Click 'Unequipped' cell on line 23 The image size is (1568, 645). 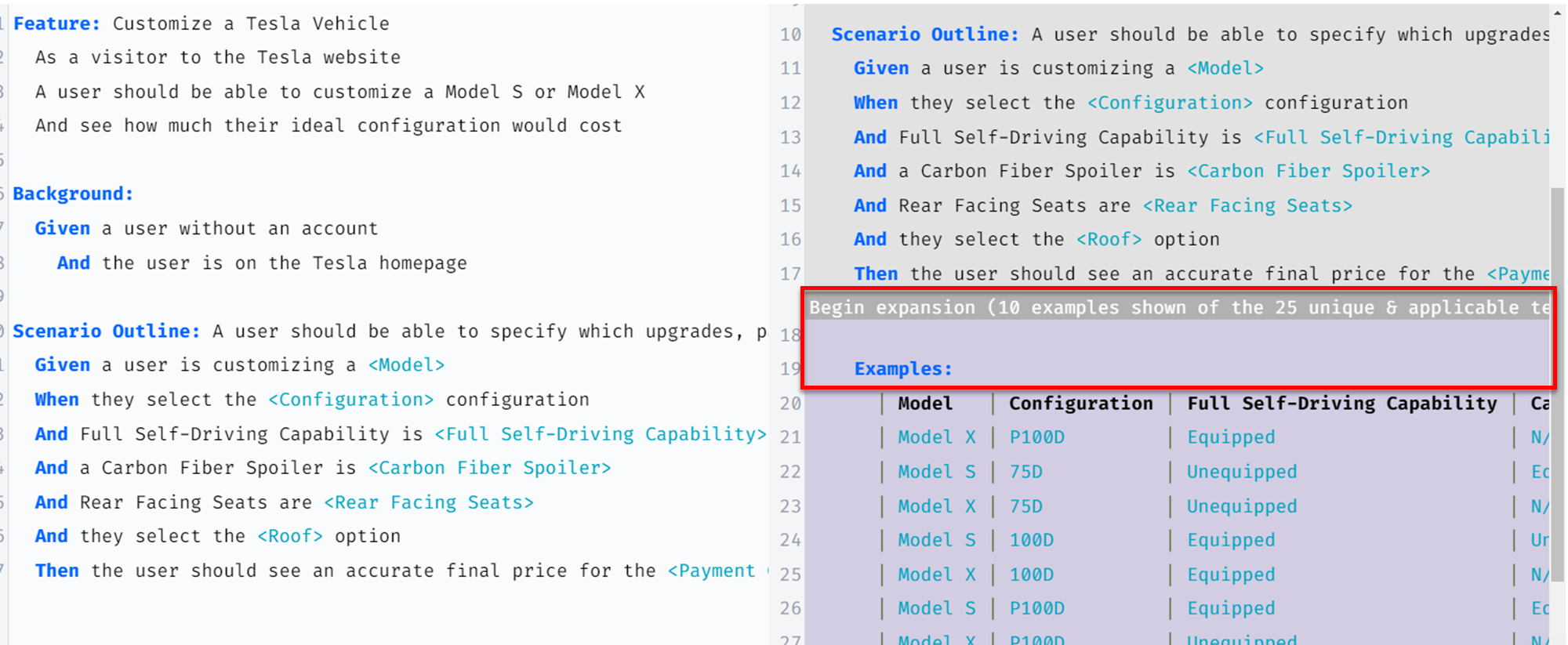[1242, 506]
